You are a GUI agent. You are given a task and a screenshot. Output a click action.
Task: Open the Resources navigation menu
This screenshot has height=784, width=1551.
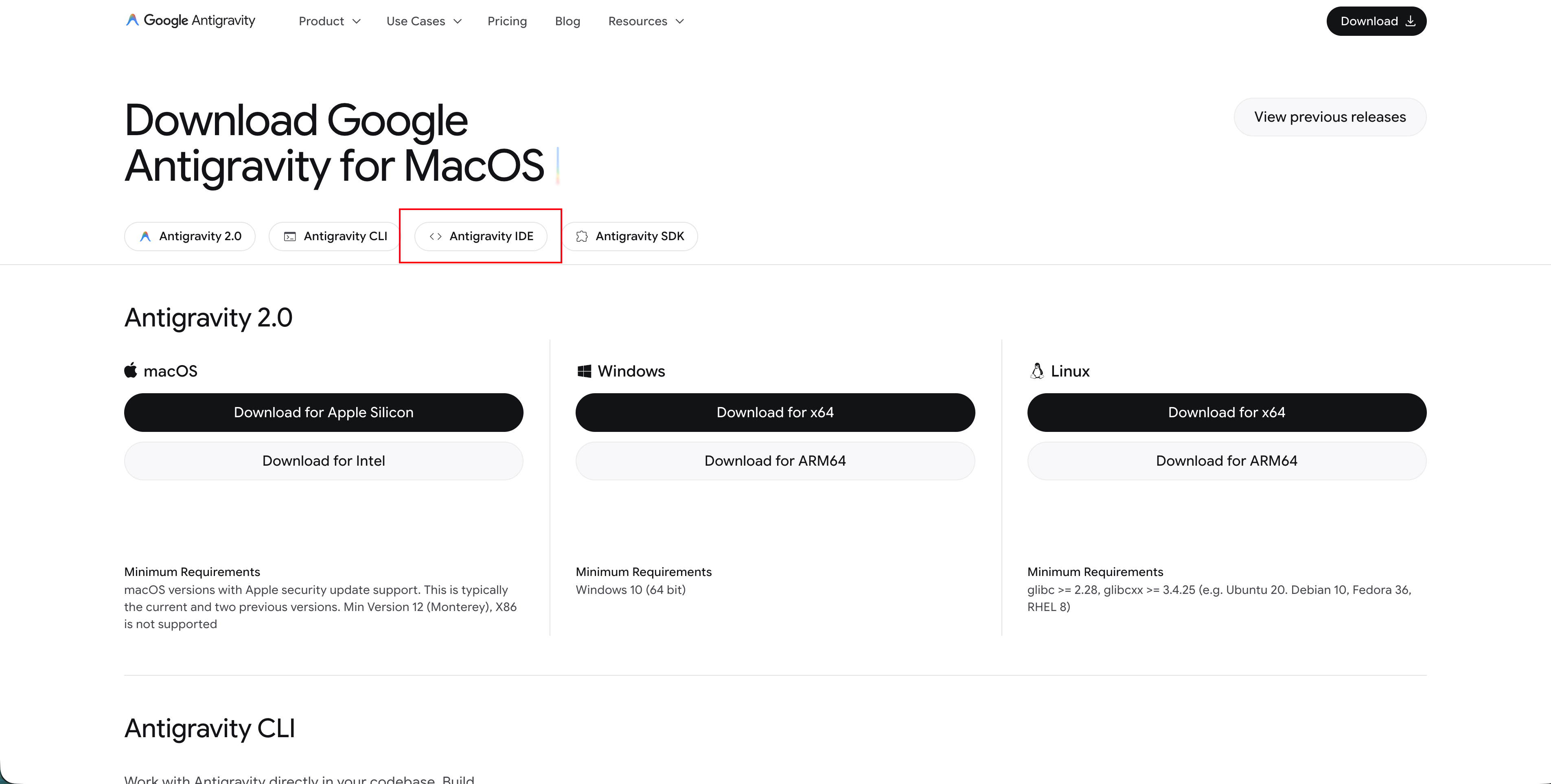tap(646, 21)
